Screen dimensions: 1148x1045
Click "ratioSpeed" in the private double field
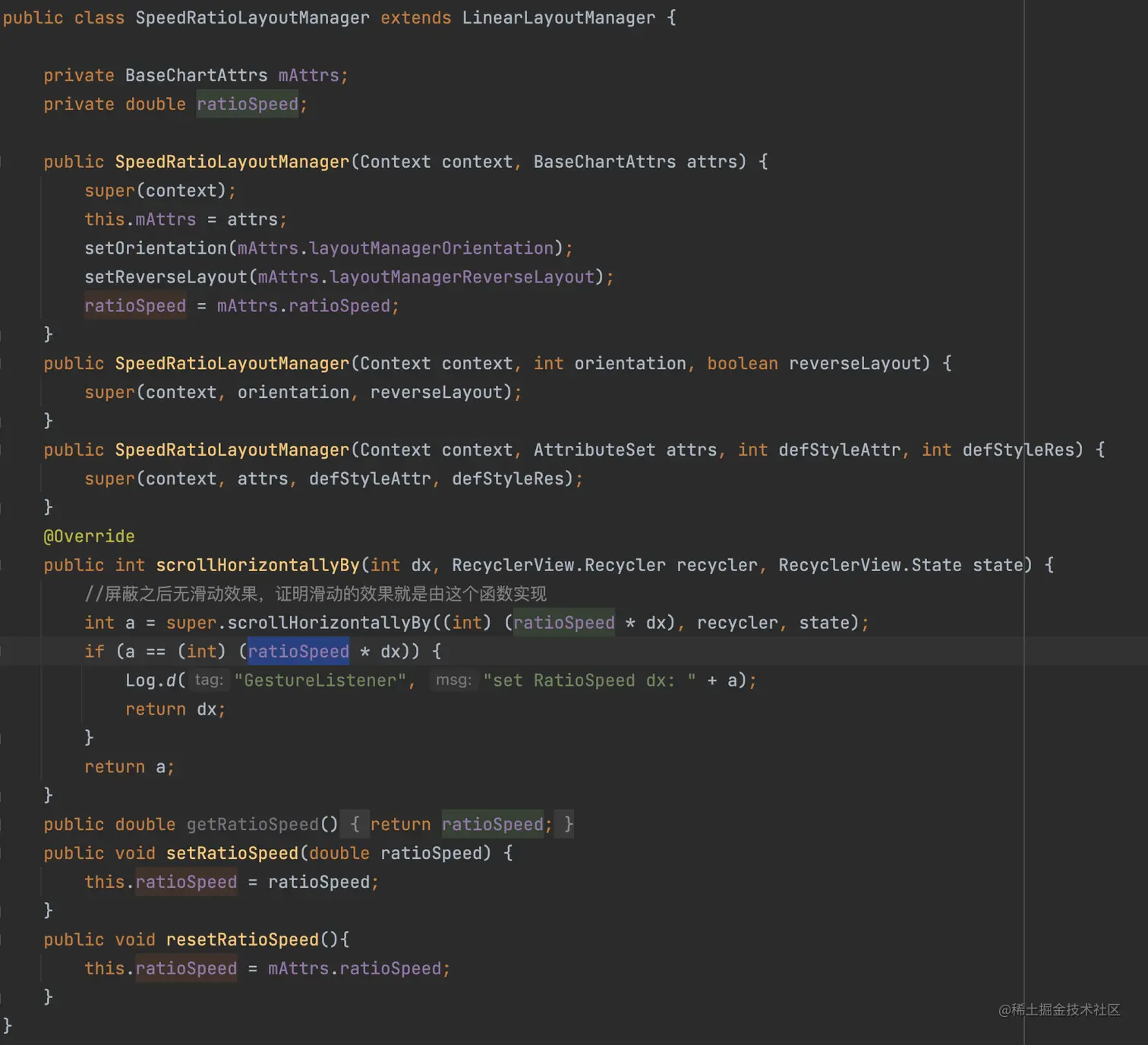coord(248,104)
